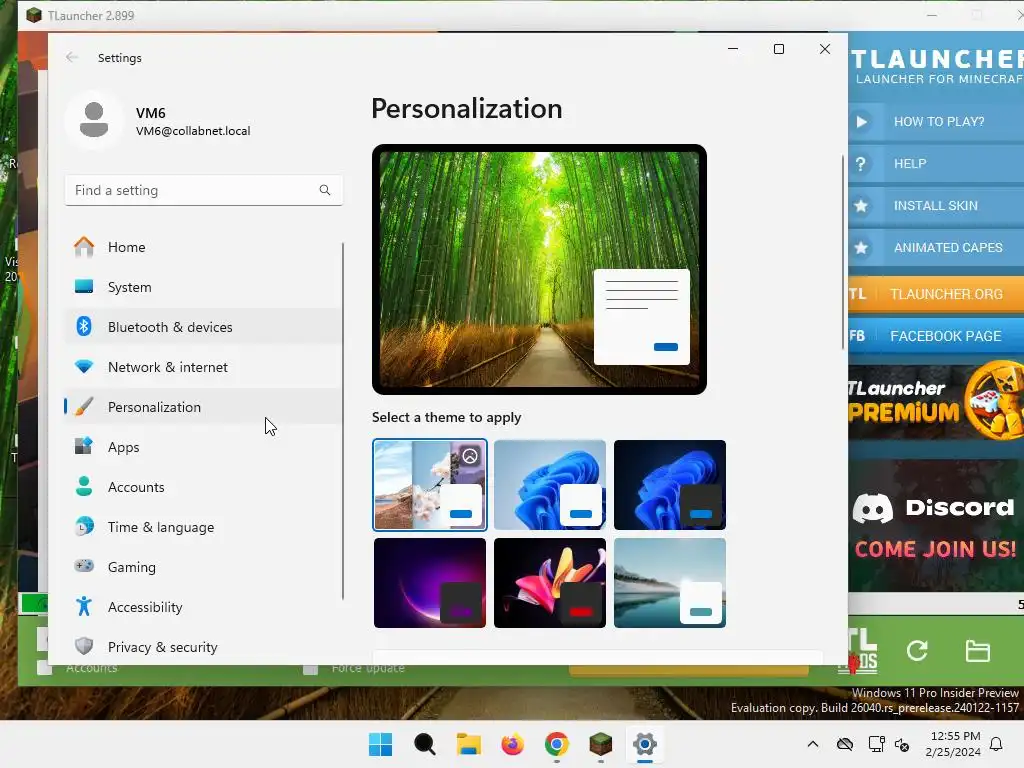
Task: Click the Settings back arrow
Action: tap(72, 57)
